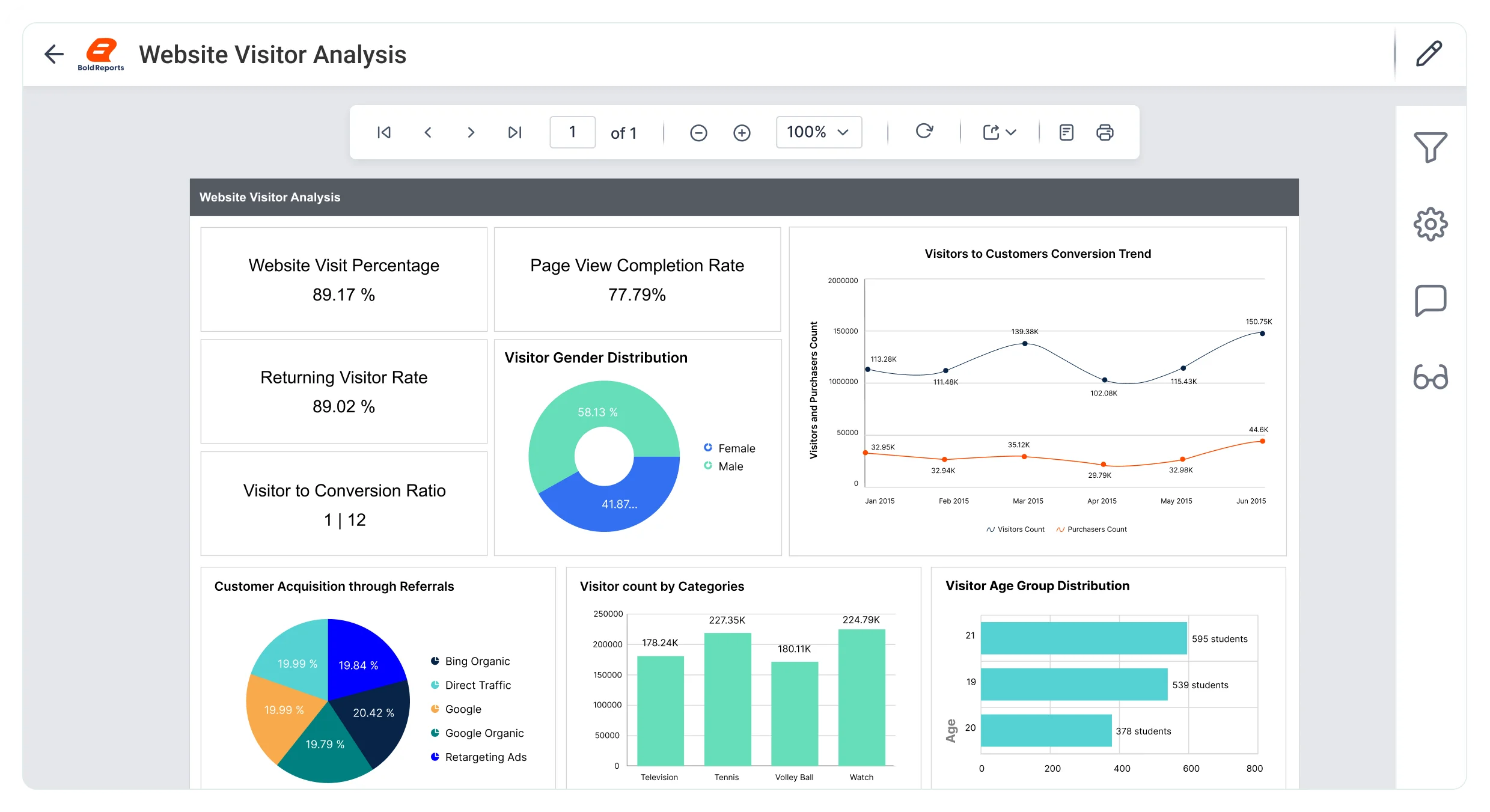1490x812 pixels.
Task: Toggle the Visitors Count legend item
Action: click(1015, 530)
